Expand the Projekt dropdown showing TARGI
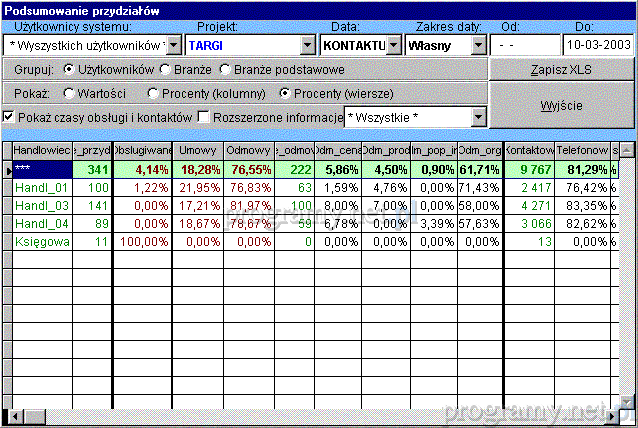638x428 pixels. [x=308, y=45]
